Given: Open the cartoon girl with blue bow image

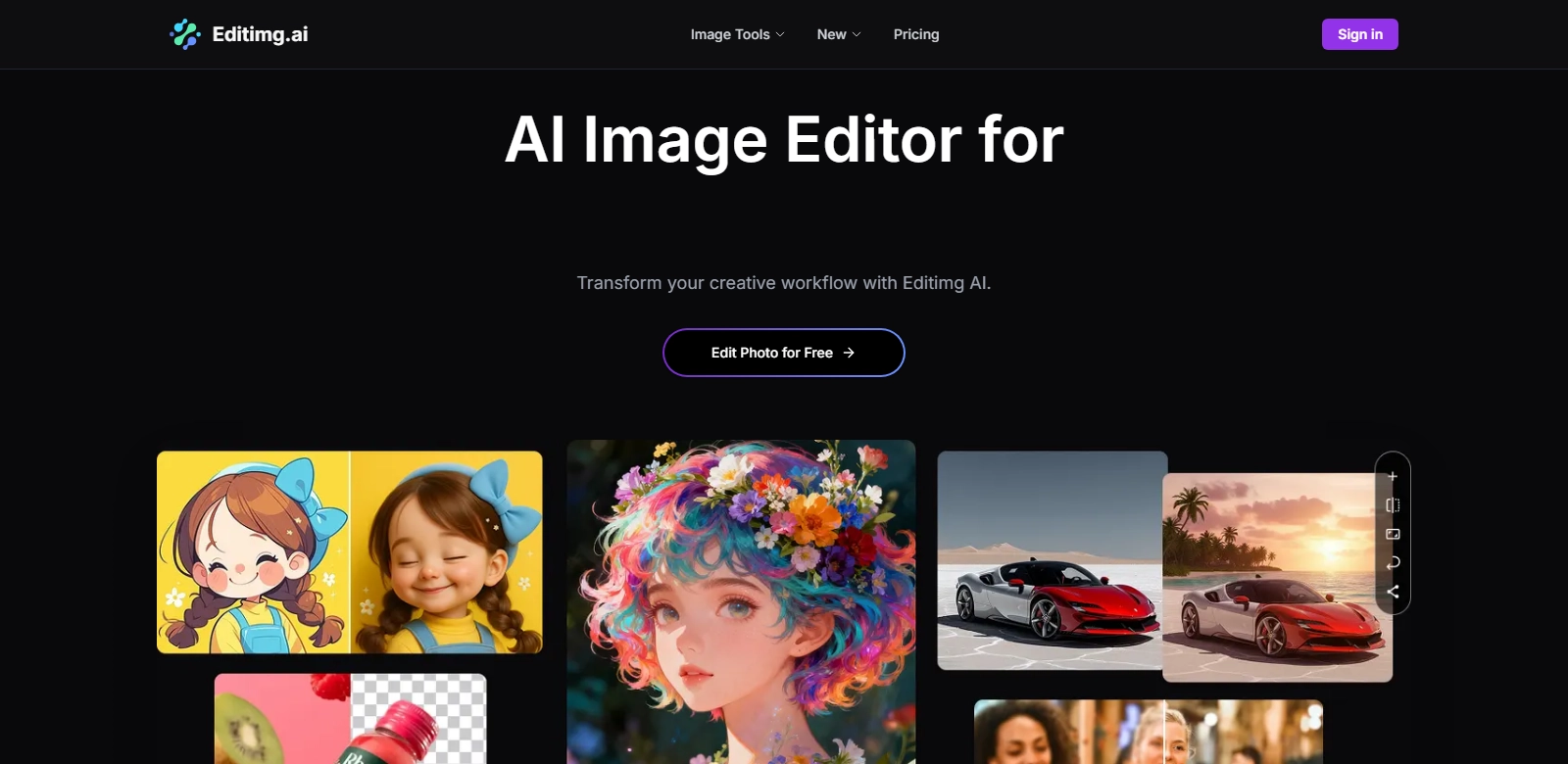Looking at the screenshot, I should click(349, 551).
